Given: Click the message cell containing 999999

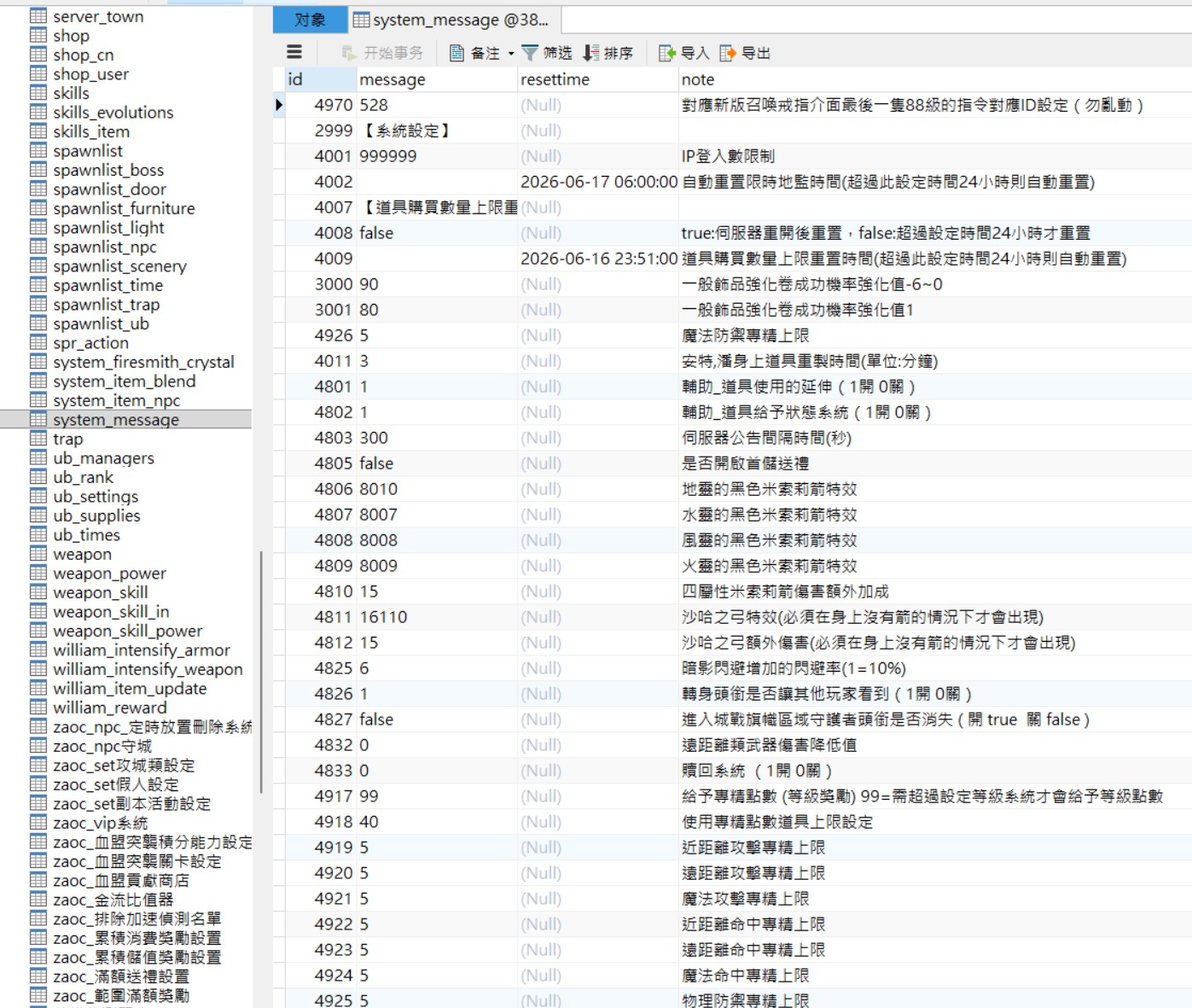Looking at the screenshot, I should (438, 156).
